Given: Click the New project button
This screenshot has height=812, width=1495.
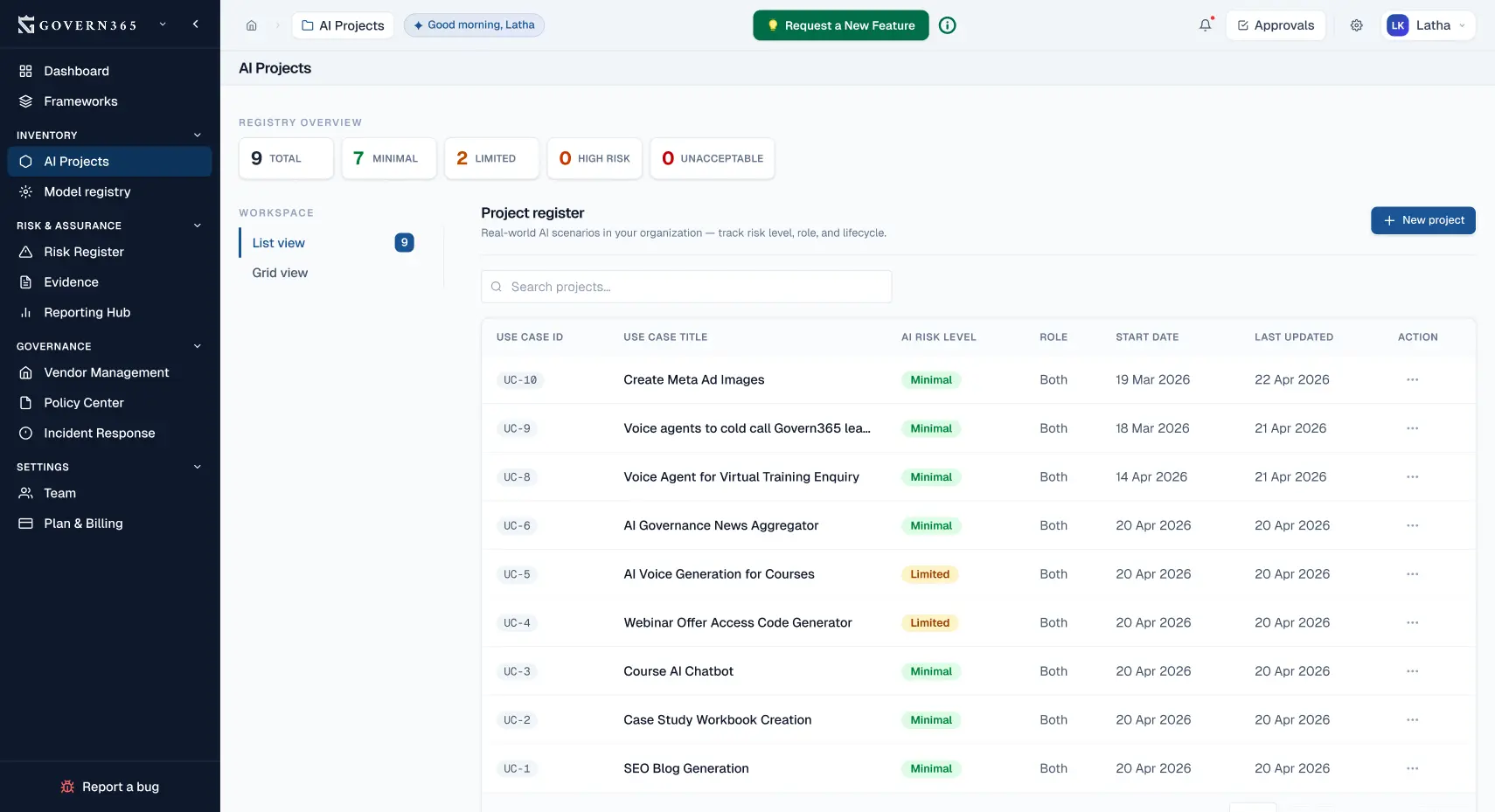Looking at the screenshot, I should (x=1422, y=220).
